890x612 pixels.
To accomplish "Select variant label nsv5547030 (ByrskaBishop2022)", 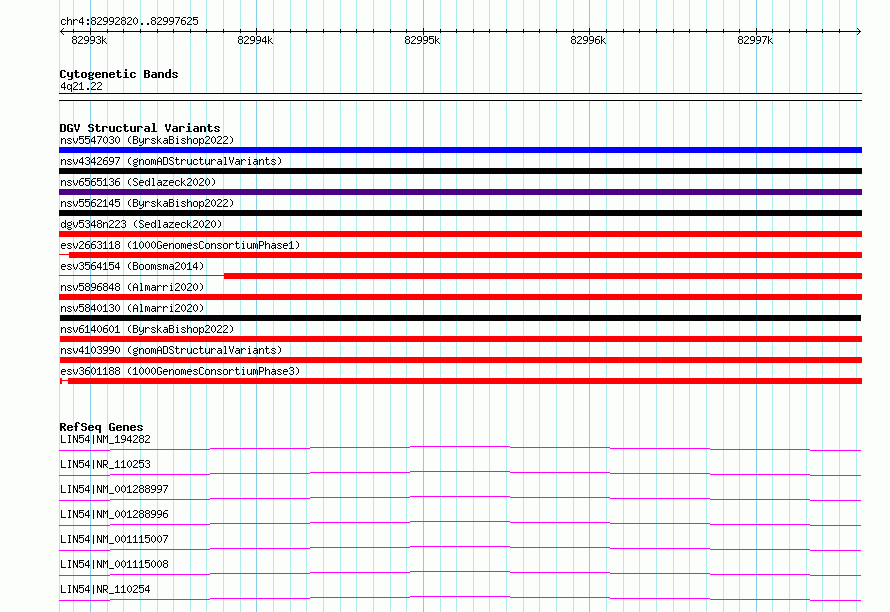I will coord(147,140).
